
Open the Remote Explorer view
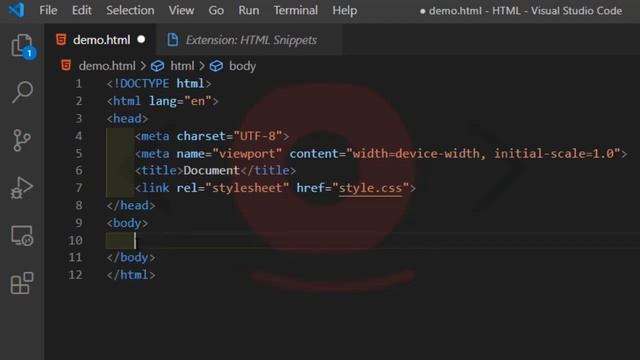[x=22, y=236]
